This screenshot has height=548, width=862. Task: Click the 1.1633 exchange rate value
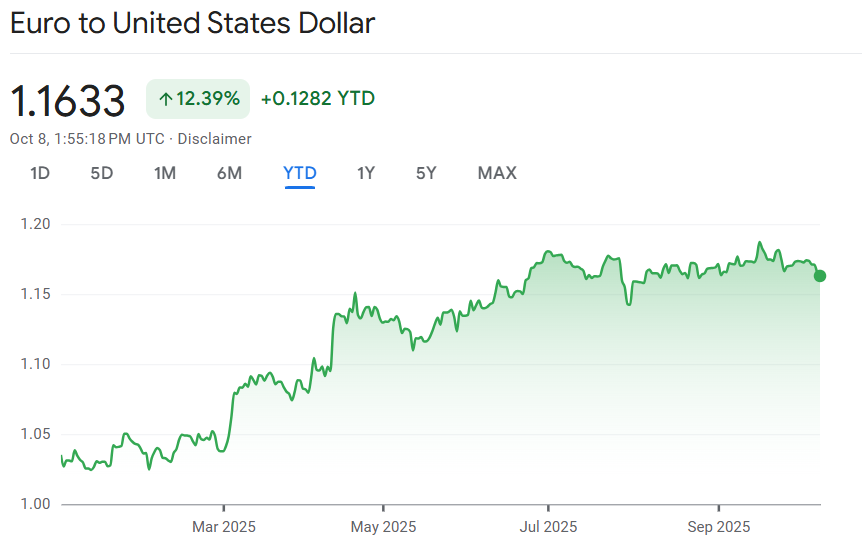pos(68,101)
